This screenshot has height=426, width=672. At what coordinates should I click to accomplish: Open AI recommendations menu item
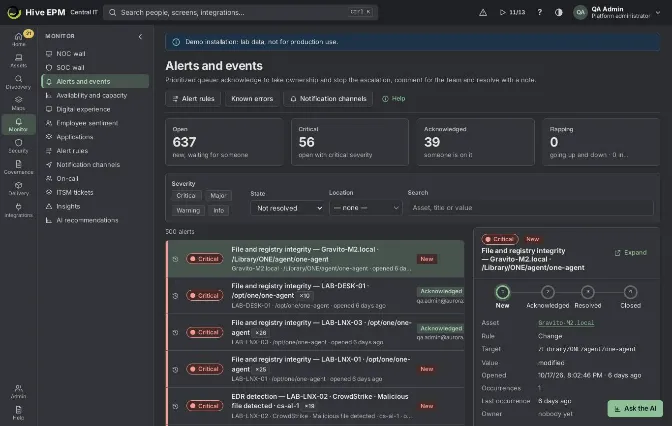pos(95,220)
